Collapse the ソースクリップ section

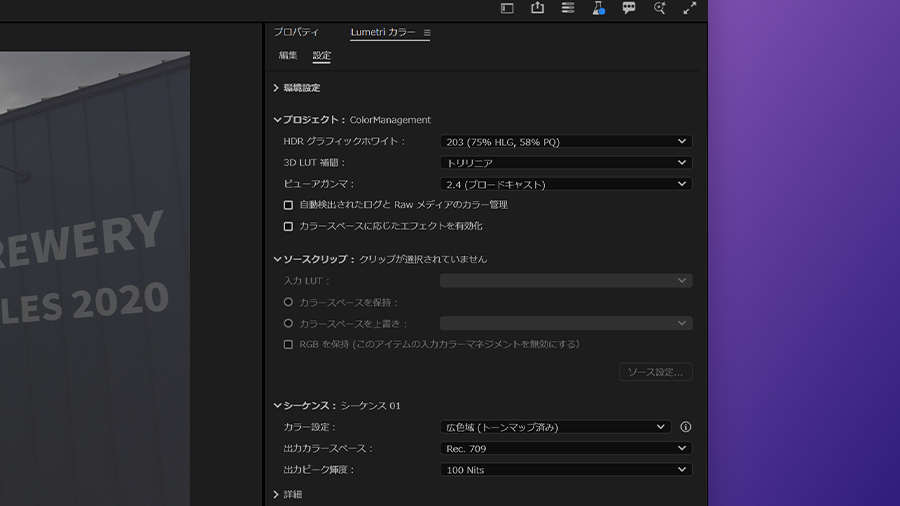277,259
